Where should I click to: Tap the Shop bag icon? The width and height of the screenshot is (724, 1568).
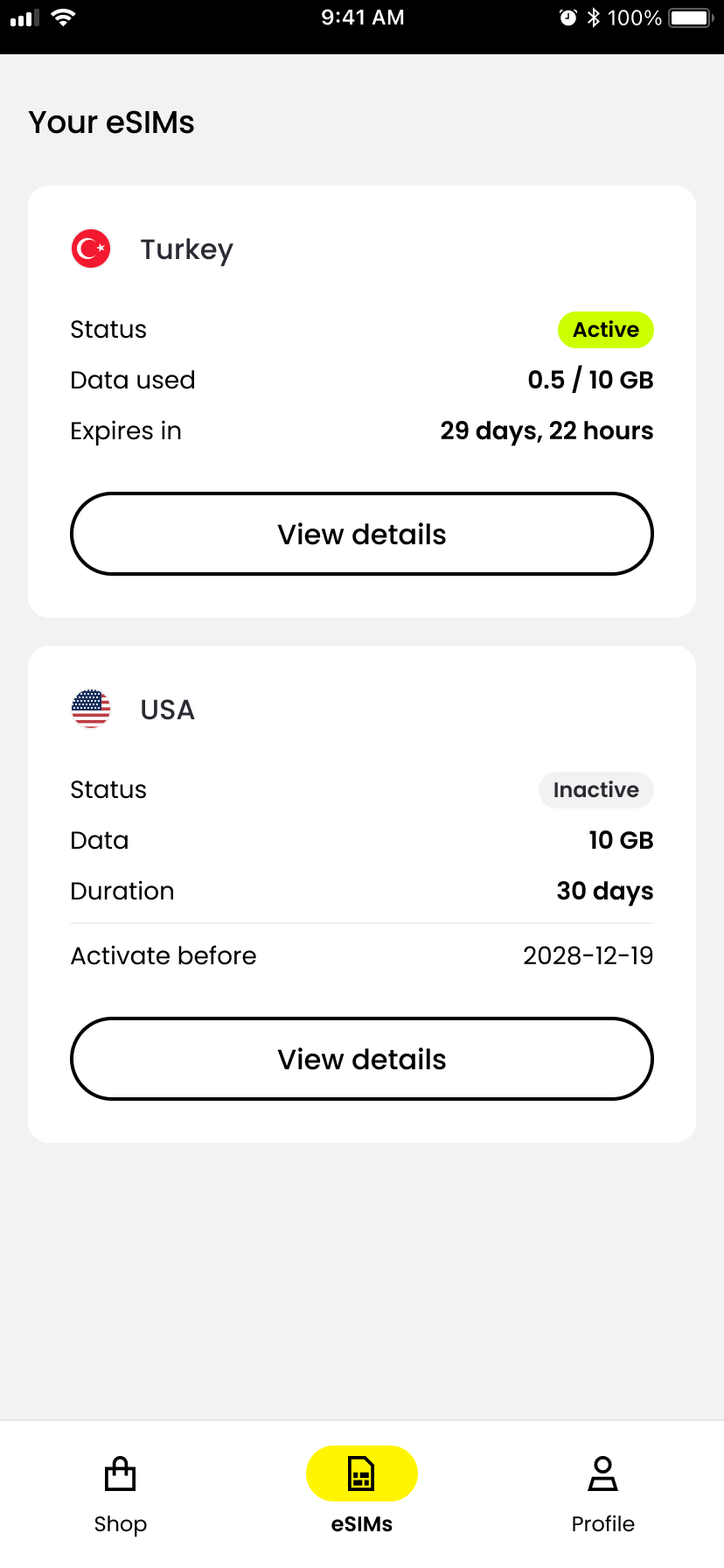[121, 1473]
